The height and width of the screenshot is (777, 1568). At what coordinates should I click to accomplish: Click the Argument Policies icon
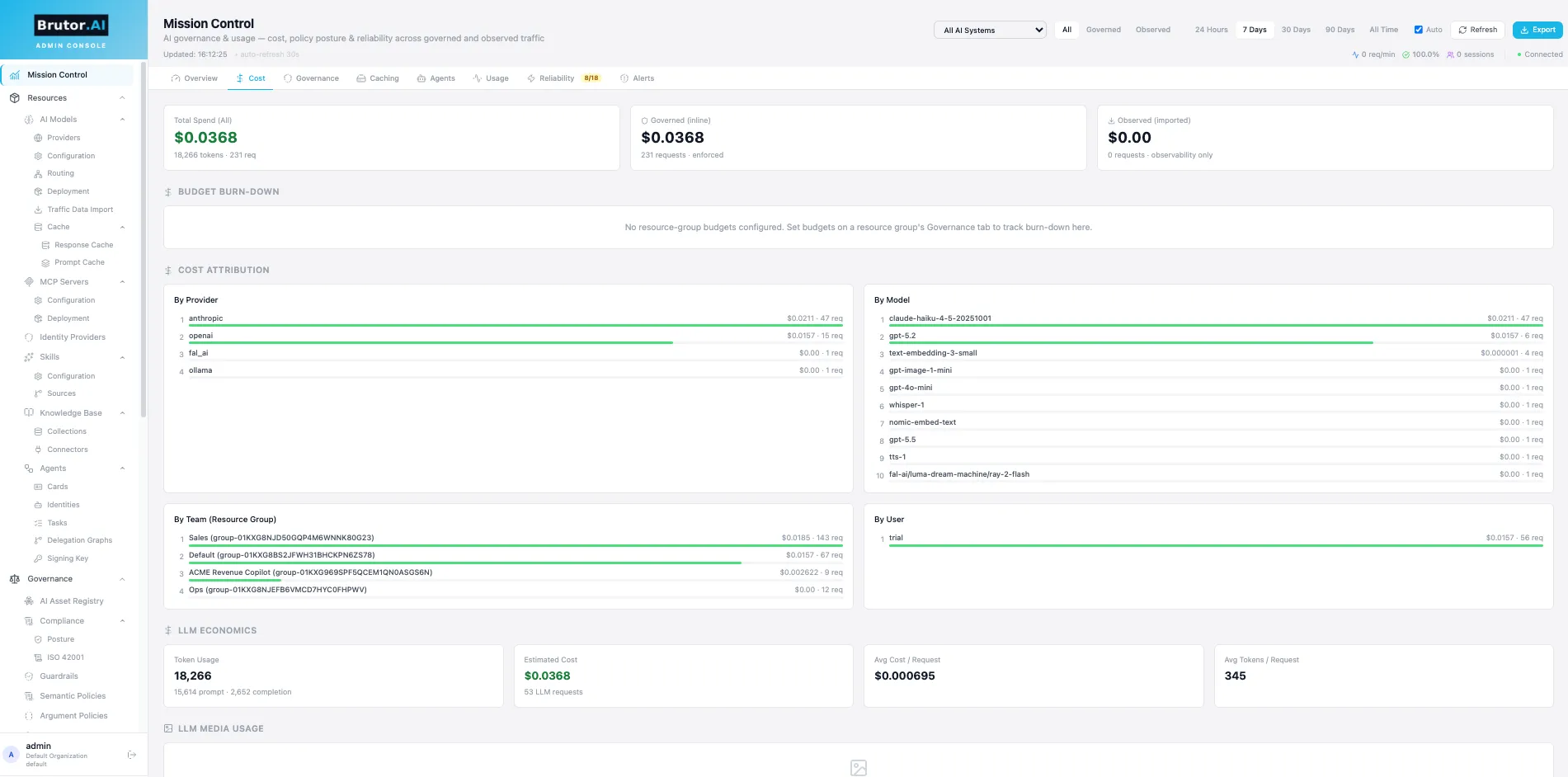(29, 716)
